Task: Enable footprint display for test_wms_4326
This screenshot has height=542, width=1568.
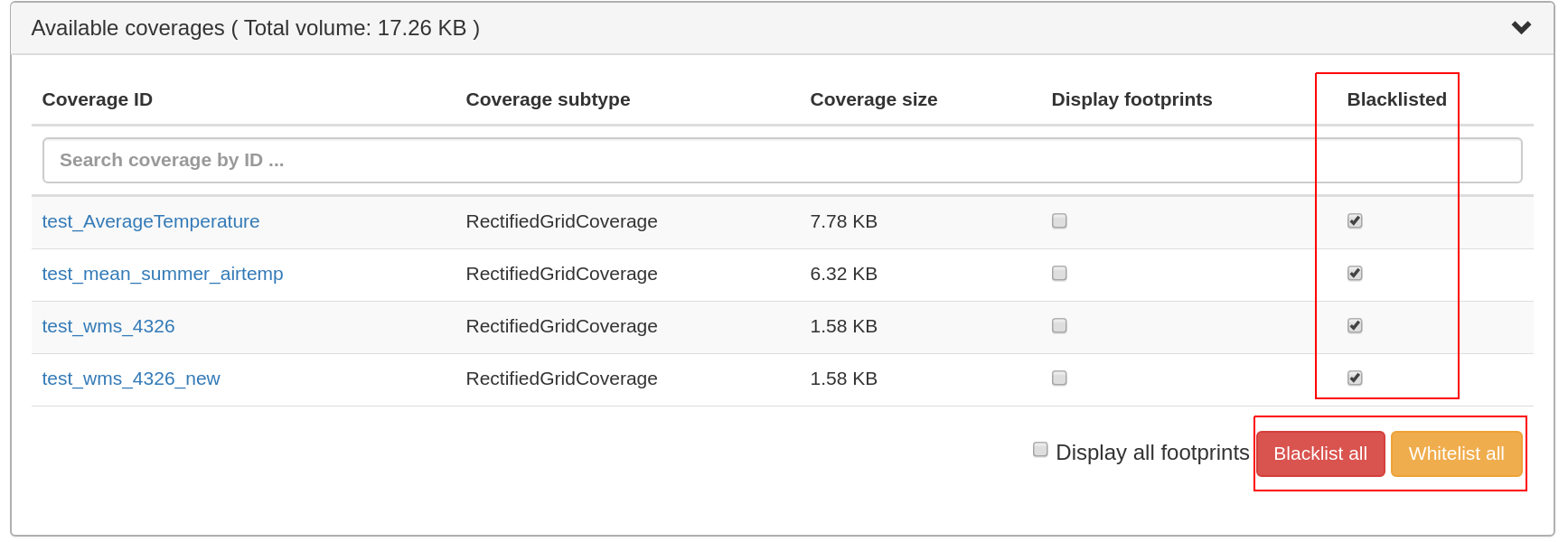Action: pyautogui.click(x=1059, y=325)
